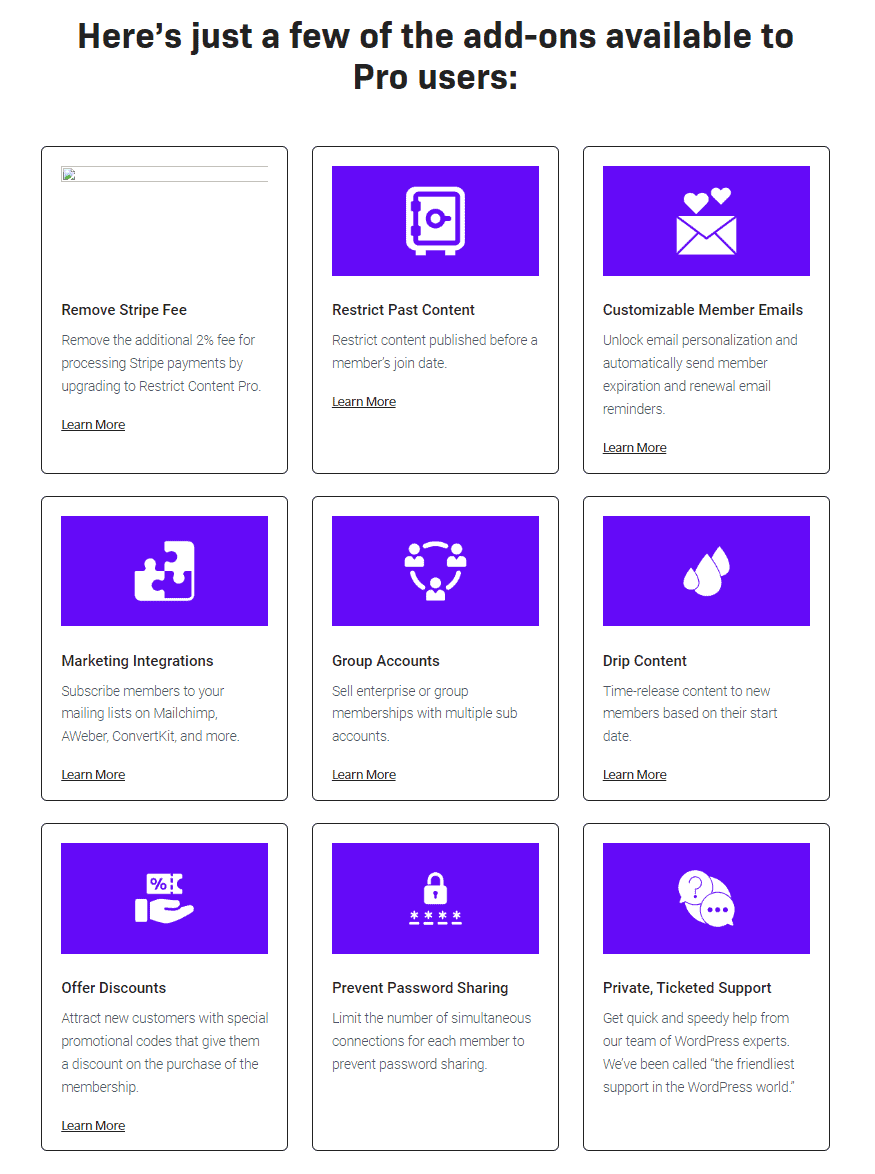Open Learn More under Offer Discounts

pos(93,1125)
